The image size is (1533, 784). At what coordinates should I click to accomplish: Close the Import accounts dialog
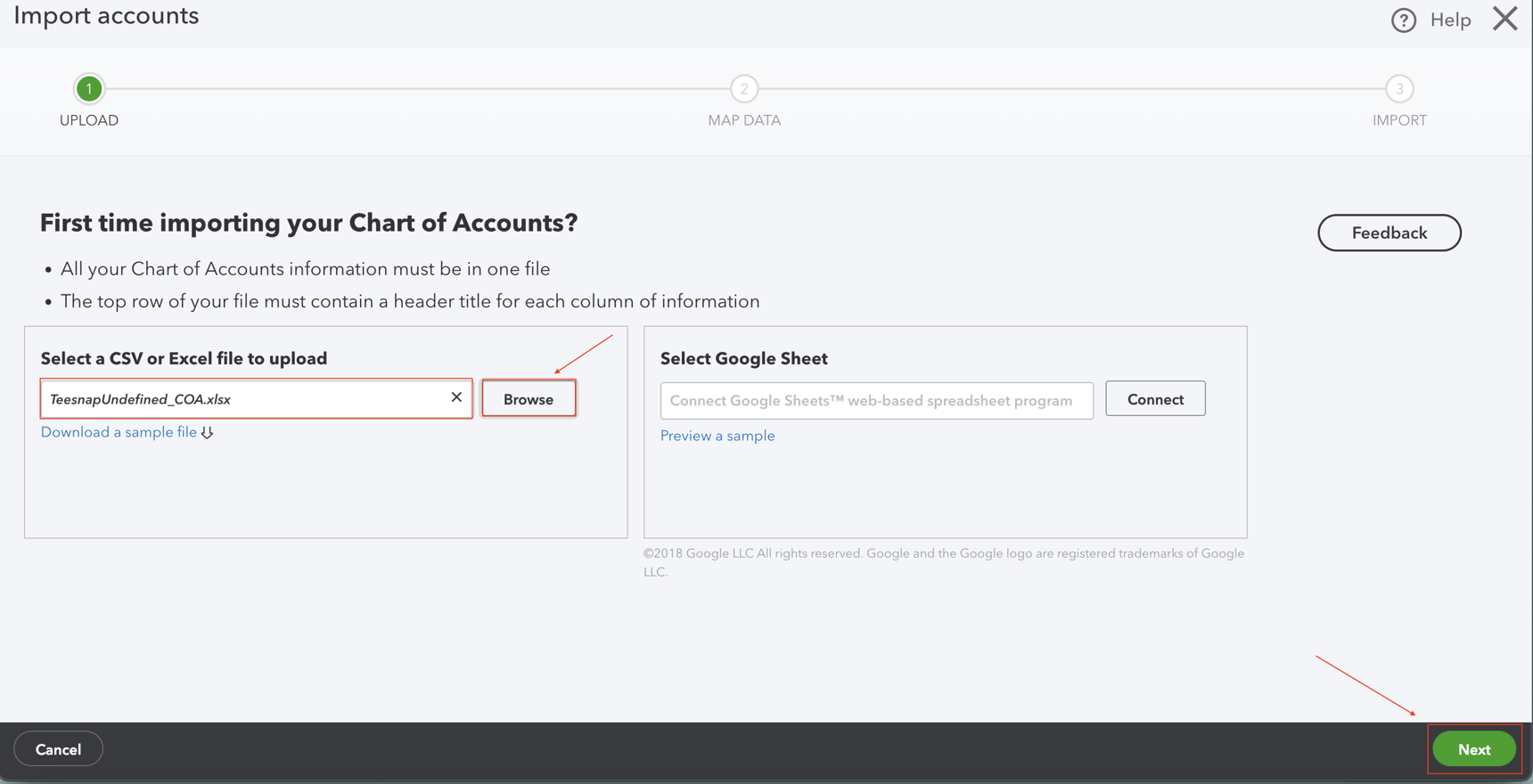pos(1505,19)
